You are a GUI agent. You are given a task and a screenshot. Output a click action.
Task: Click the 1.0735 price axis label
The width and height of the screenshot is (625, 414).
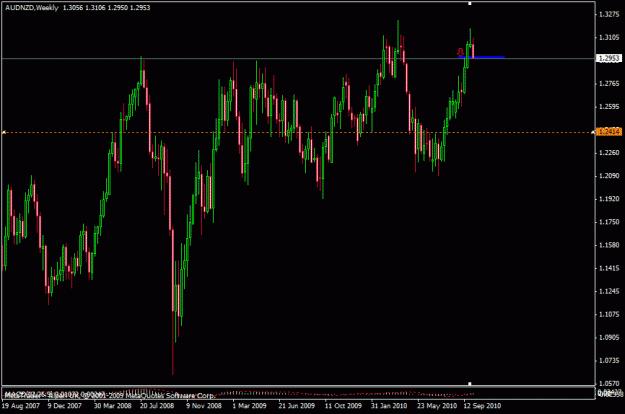coord(609,361)
